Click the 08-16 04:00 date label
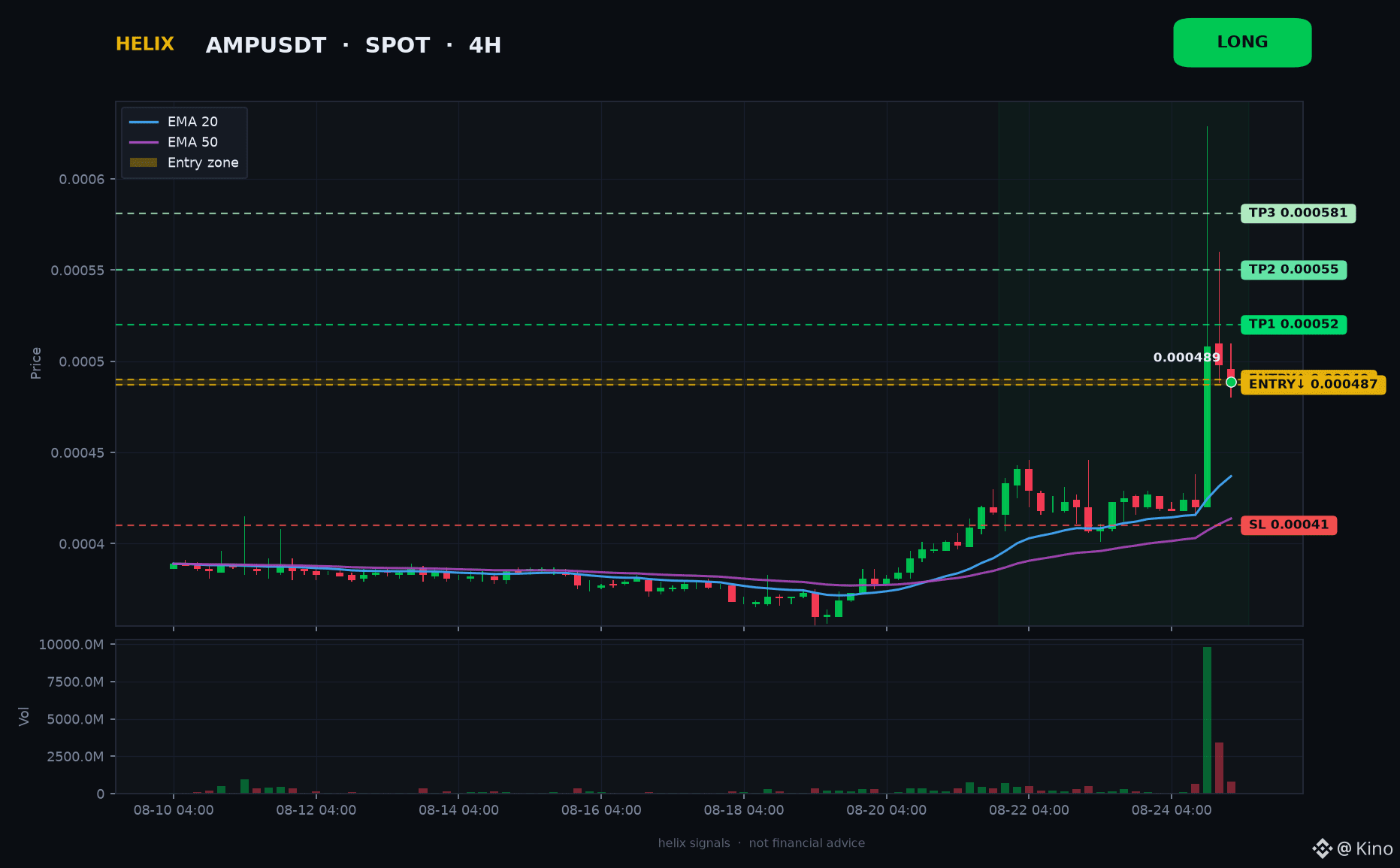The width and height of the screenshot is (1400, 868). (x=601, y=810)
